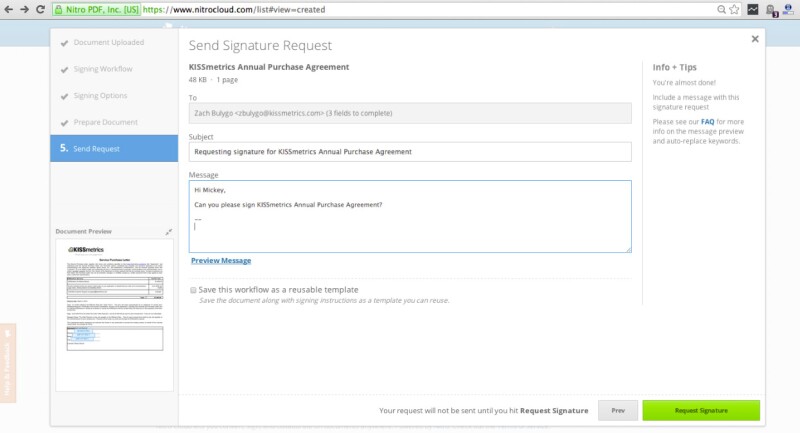Viewport: 800px width, 433px height.
Task: Click the browser forward arrow
Action: click(24, 9)
